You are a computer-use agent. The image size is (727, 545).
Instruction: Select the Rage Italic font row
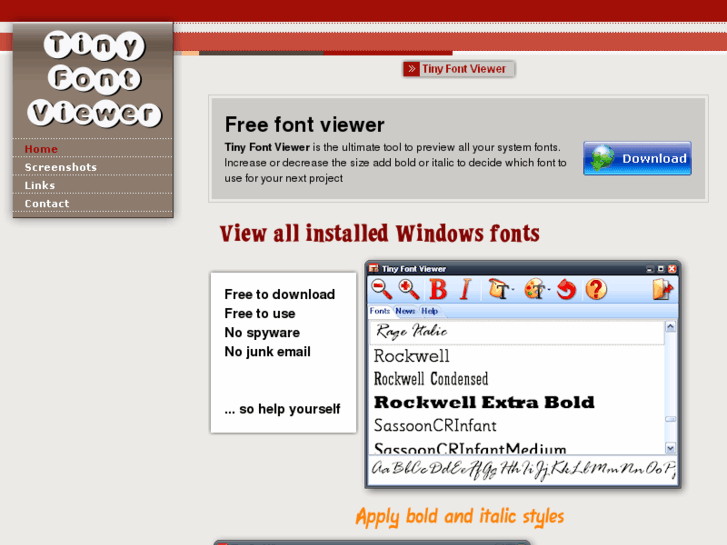coord(517,332)
